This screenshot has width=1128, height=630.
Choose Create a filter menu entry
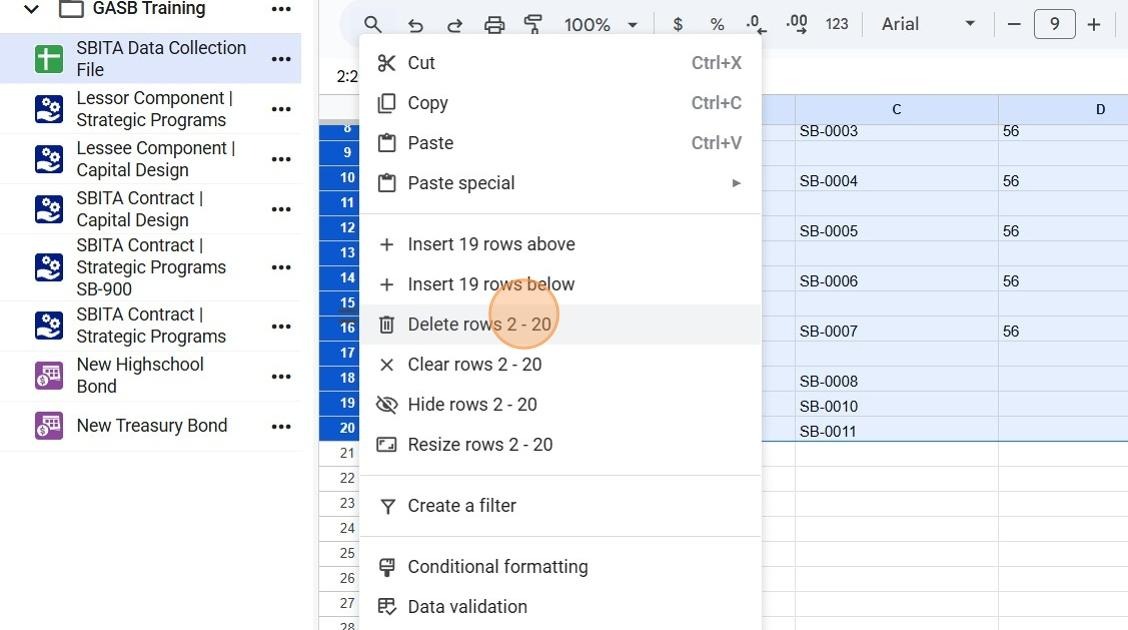tap(560, 506)
